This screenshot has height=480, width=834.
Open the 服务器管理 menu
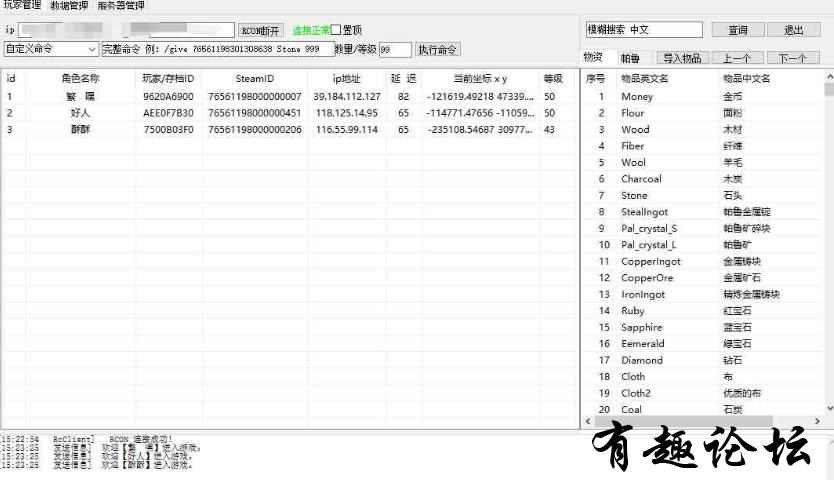coord(121,6)
